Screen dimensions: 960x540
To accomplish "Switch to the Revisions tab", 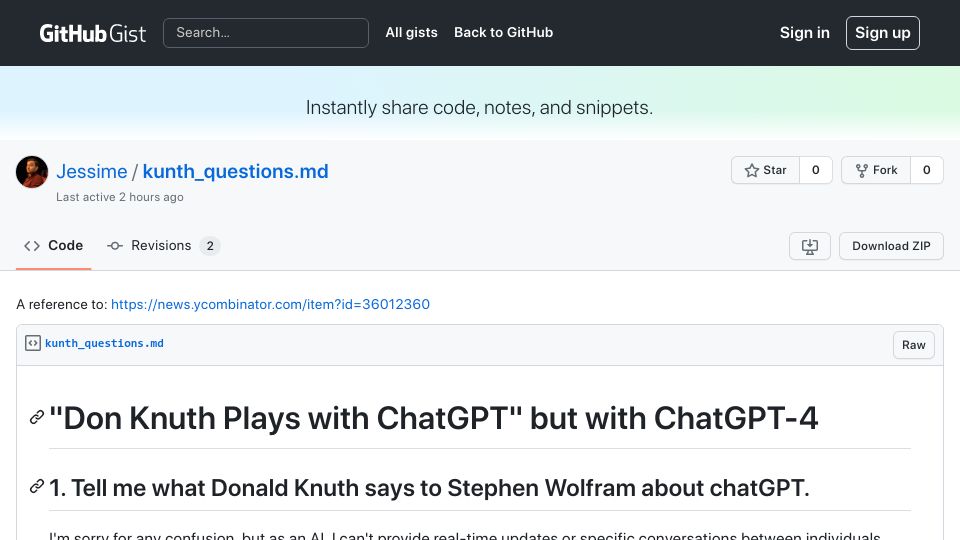I will coord(163,246).
